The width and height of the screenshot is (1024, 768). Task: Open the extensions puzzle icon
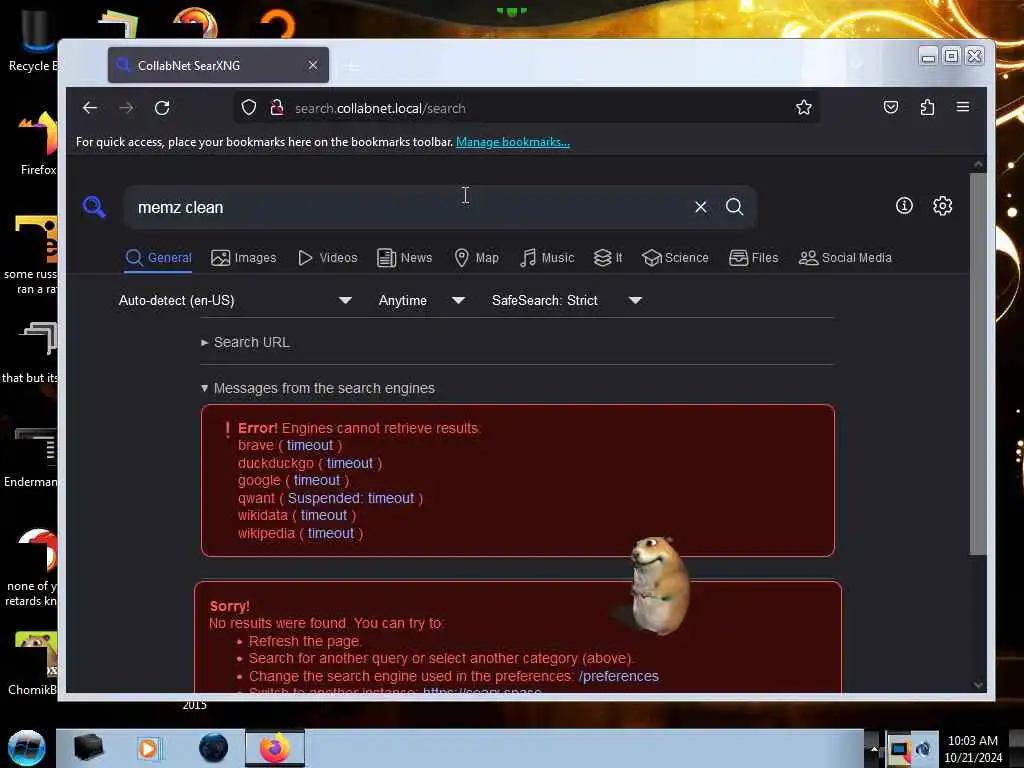click(x=927, y=107)
